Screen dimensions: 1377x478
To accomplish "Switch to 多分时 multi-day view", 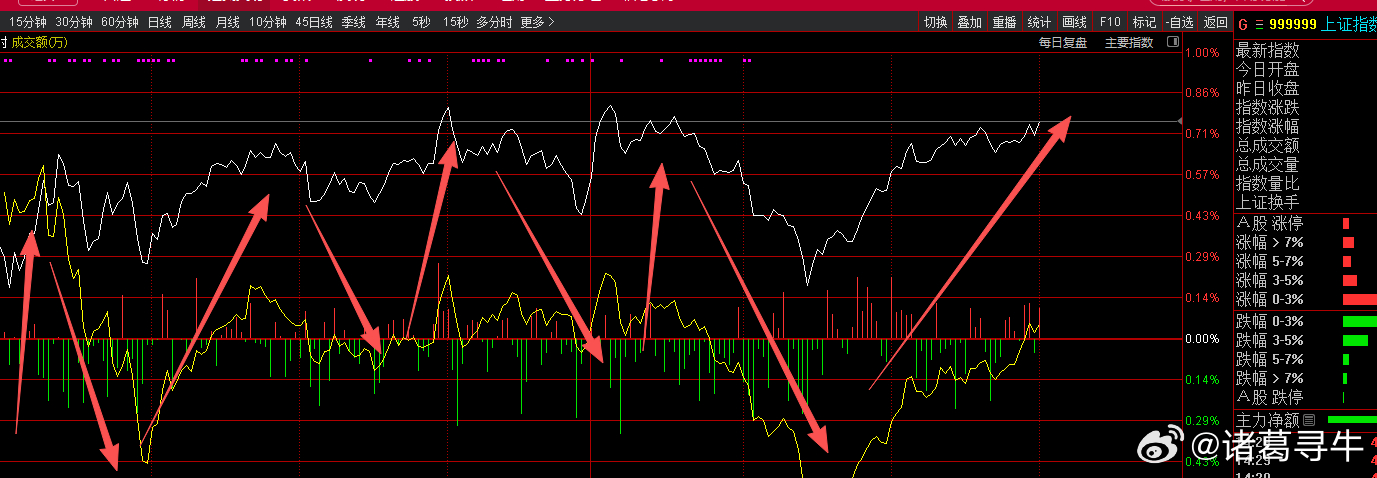I will (x=494, y=22).
